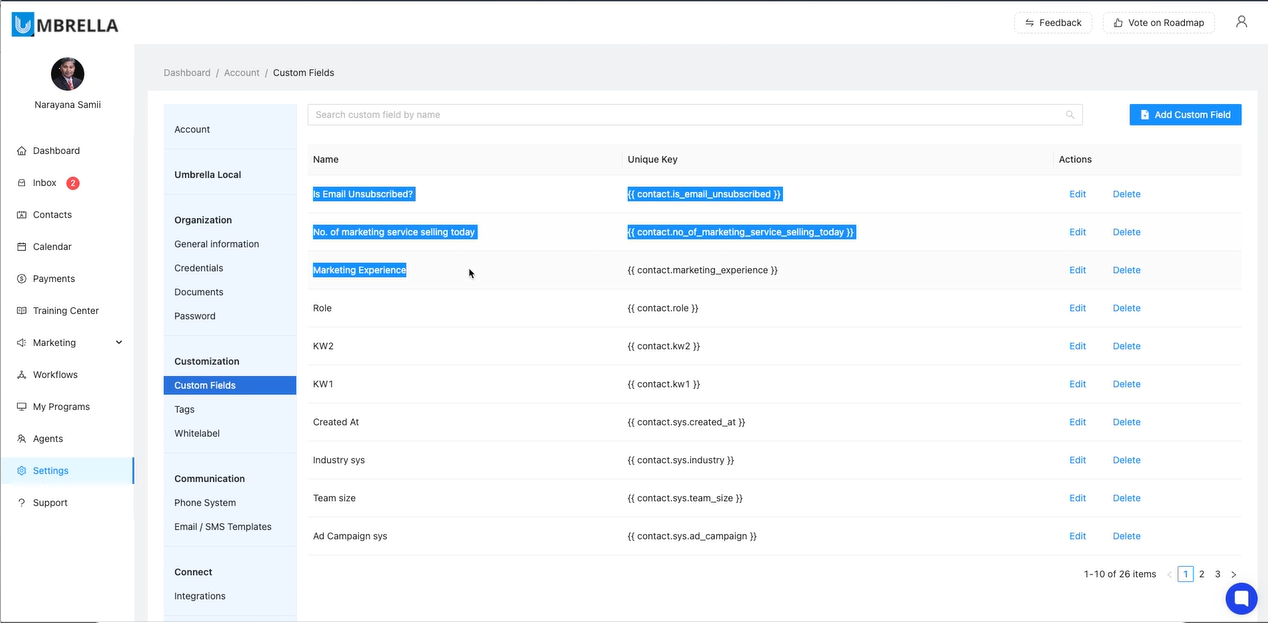
Task: Open Dashboard in sidebar menu
Action: (x=56, y=151)
